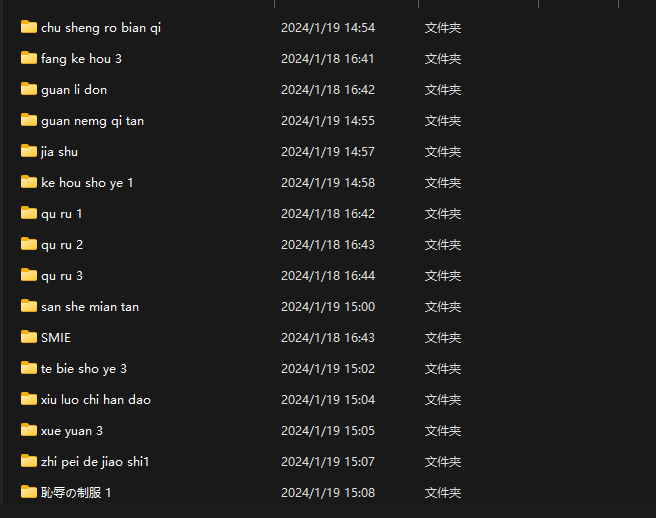Select the xue yuan 3 folder icon
The height and width of the screenshot is (518, 656).
pos(28,430)
